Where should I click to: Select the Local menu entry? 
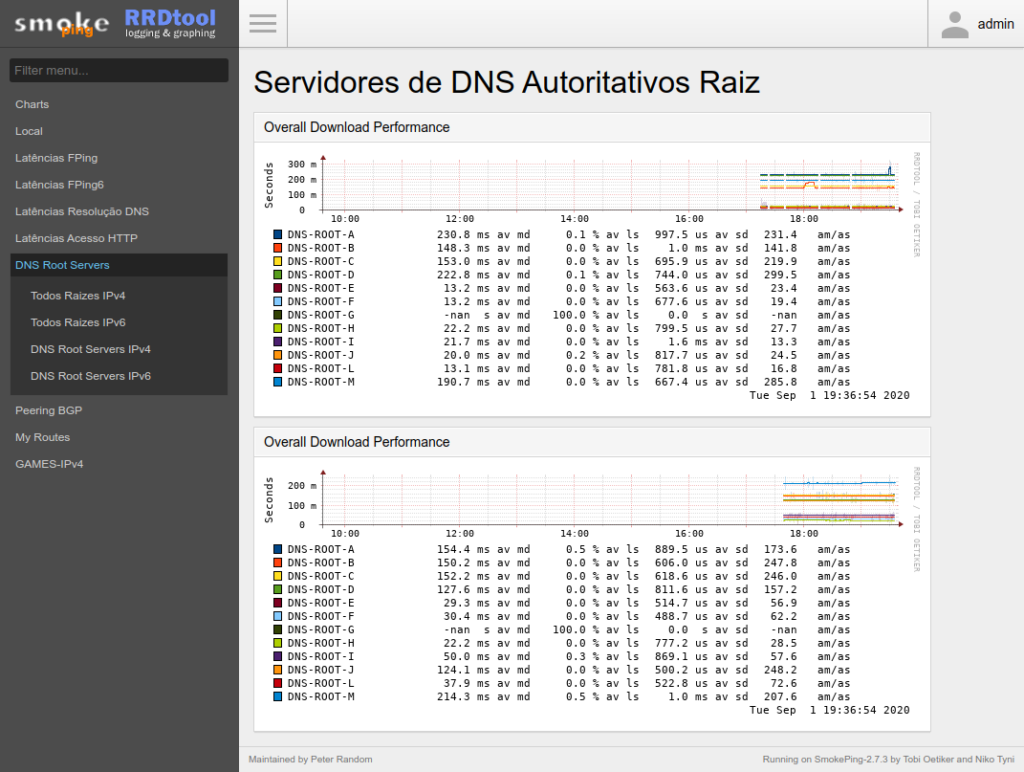(x=29, y=131)
